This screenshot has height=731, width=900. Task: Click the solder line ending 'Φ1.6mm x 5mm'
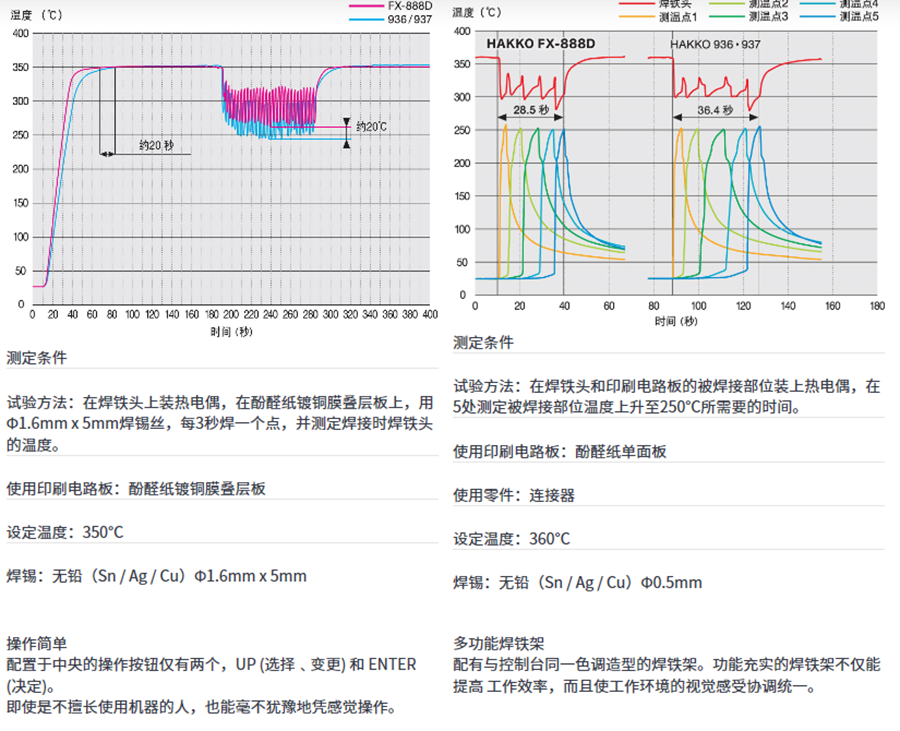pyautogui.click(x=156, y=576)
